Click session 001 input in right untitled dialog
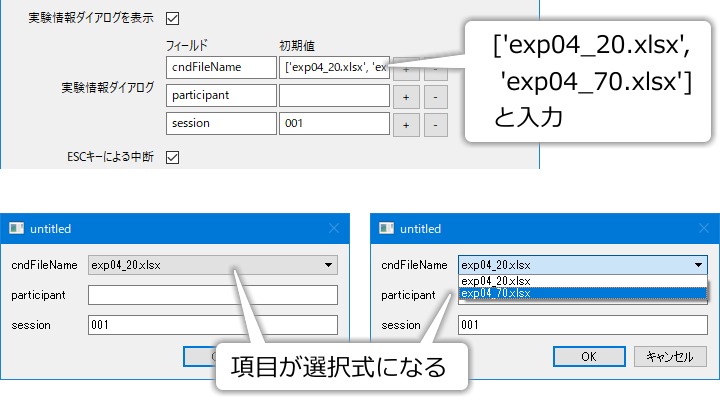The width and height of the screenshot is (720, 400). (583, 325)
